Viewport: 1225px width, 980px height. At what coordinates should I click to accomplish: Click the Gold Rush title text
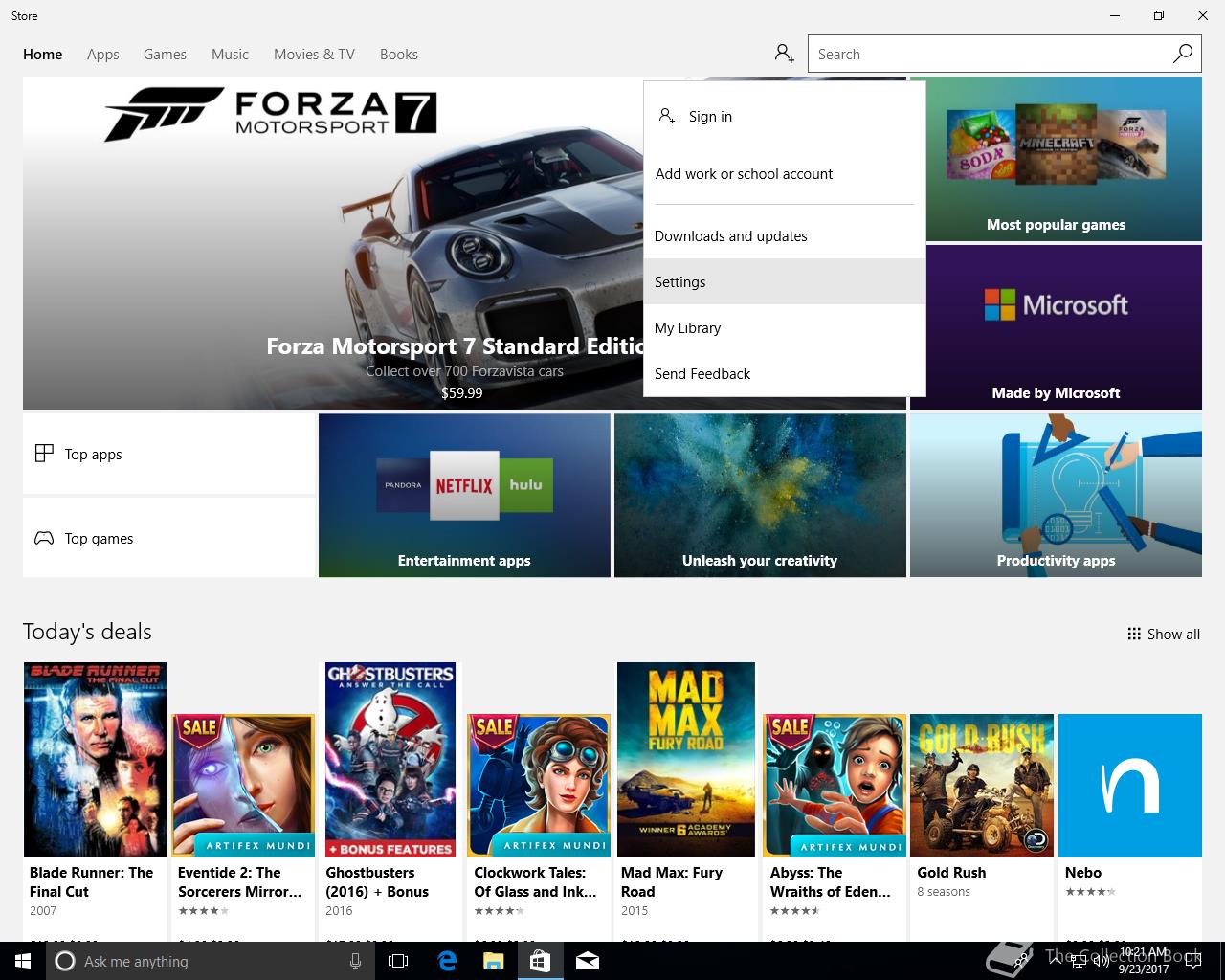(951, 873)
